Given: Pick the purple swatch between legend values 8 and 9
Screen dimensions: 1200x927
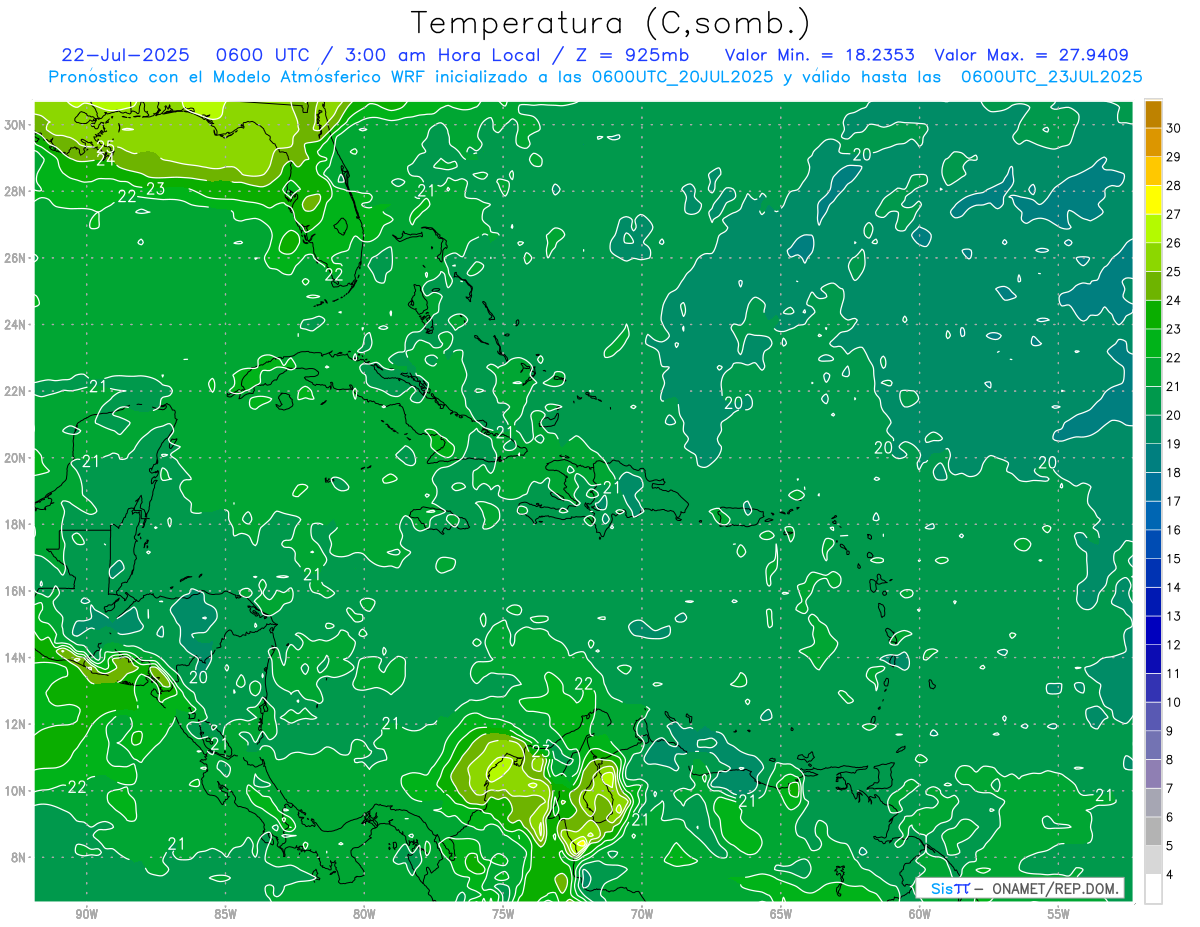Looking at the screenshot, I should pos(1154,745).
